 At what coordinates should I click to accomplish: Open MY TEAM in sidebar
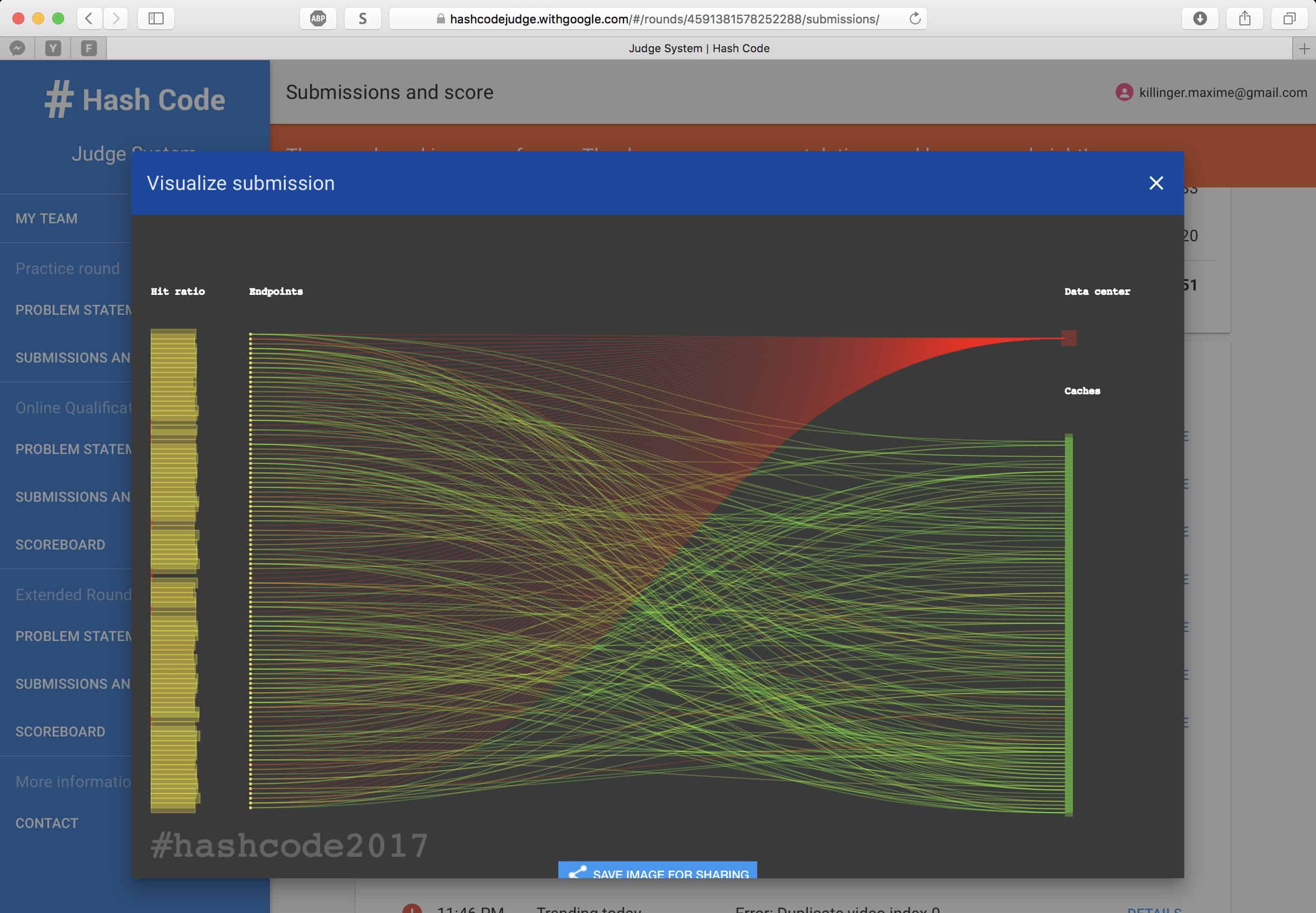click(46, 218)
